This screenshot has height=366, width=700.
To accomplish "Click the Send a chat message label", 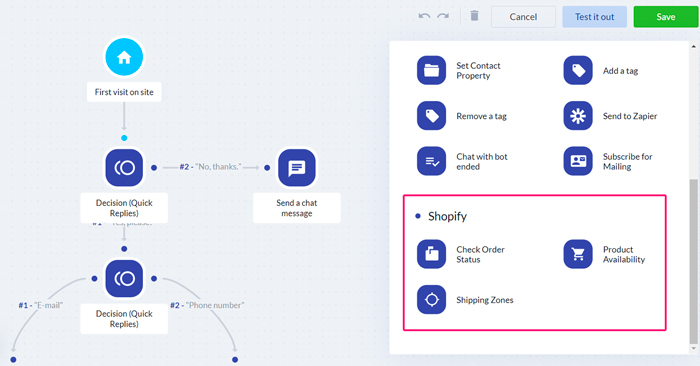I will (297, 208).
